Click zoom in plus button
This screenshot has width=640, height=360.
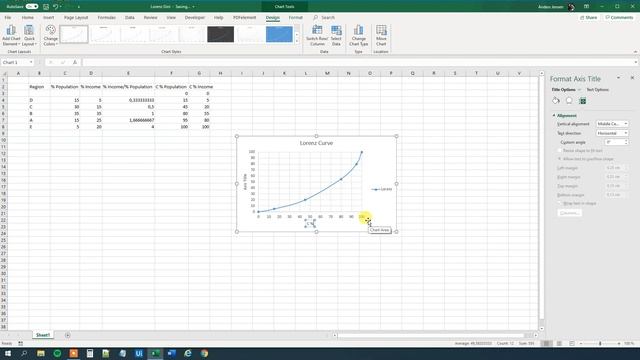point(619,344)
